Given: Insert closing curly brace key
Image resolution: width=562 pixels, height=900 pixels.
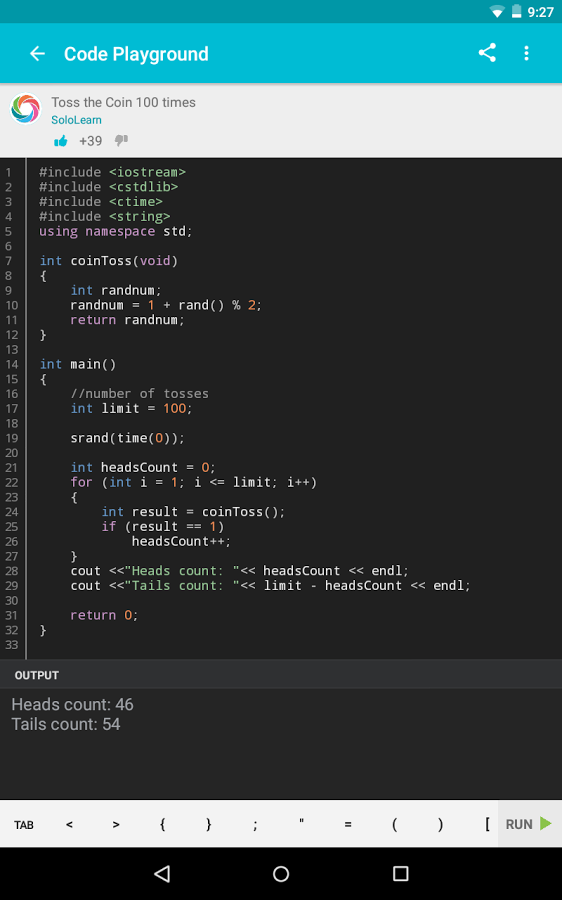Looking at the screenshot, I should coord(208,825).
